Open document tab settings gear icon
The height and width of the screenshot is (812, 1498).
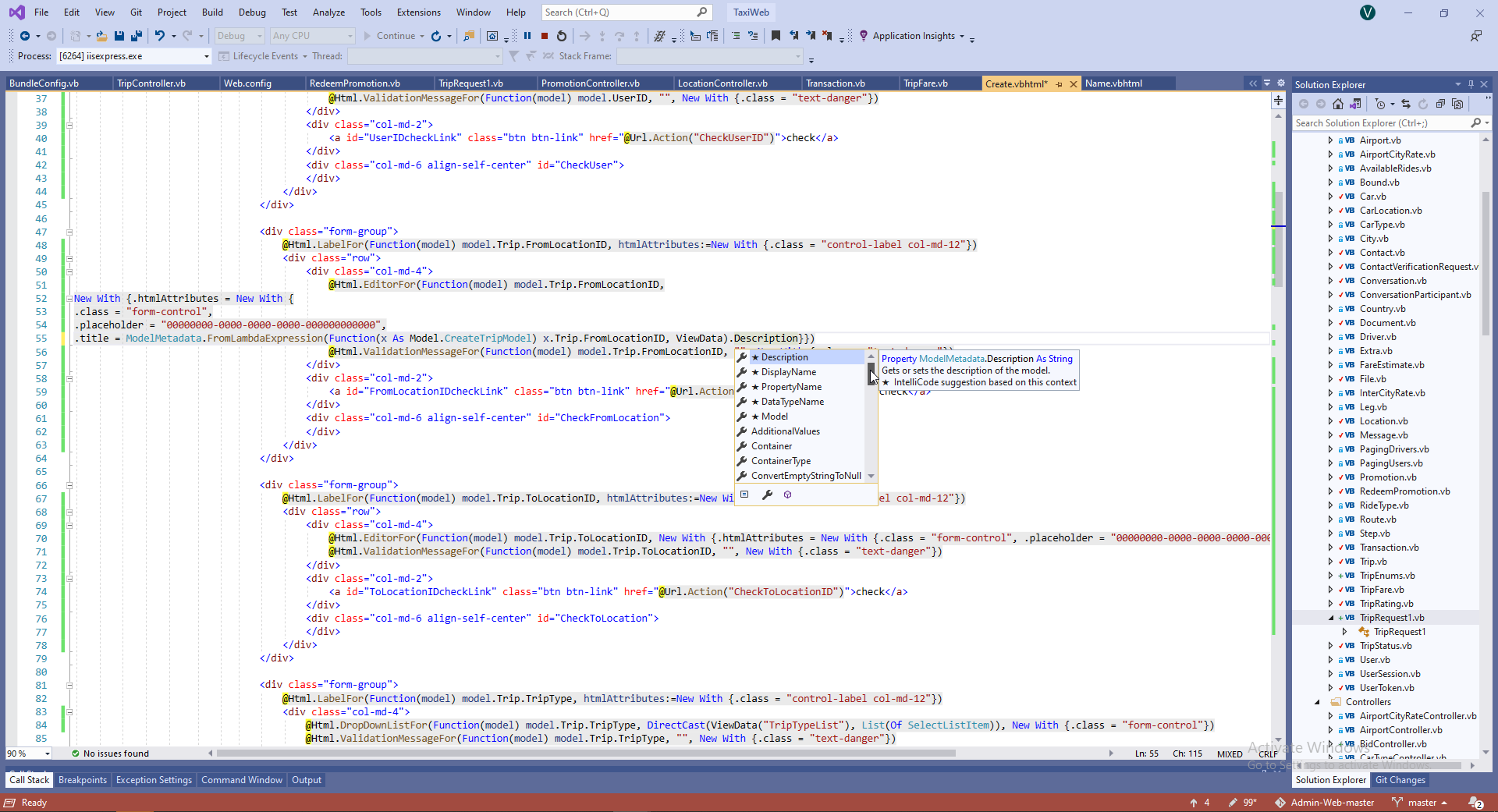click(1281, 83)
